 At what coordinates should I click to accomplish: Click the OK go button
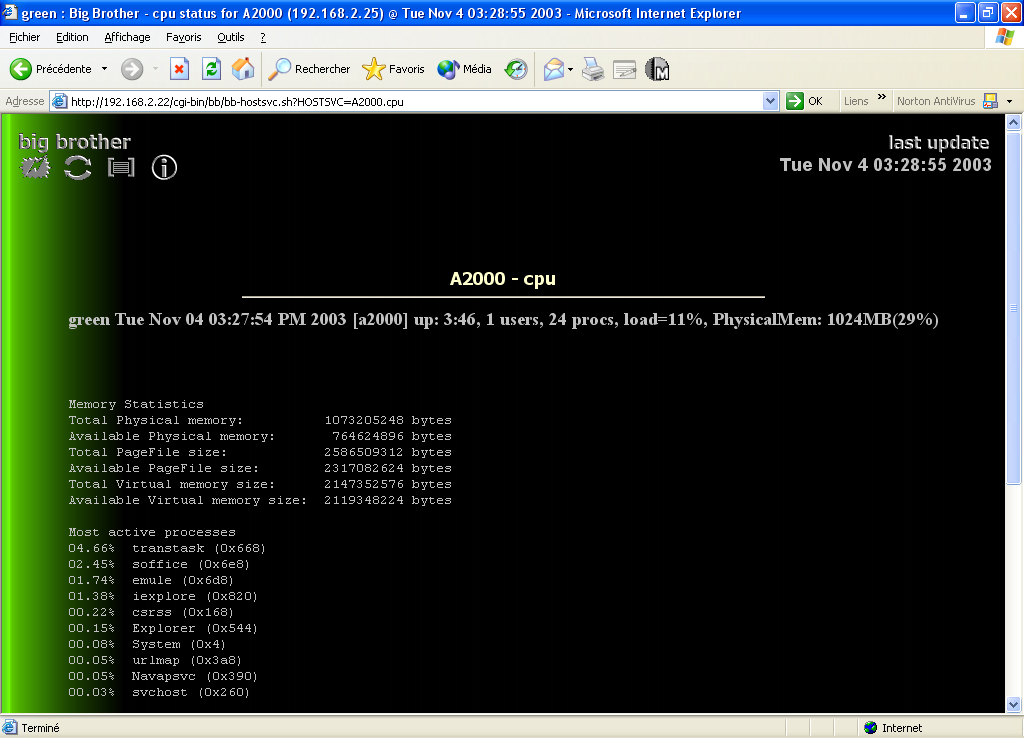805,101
